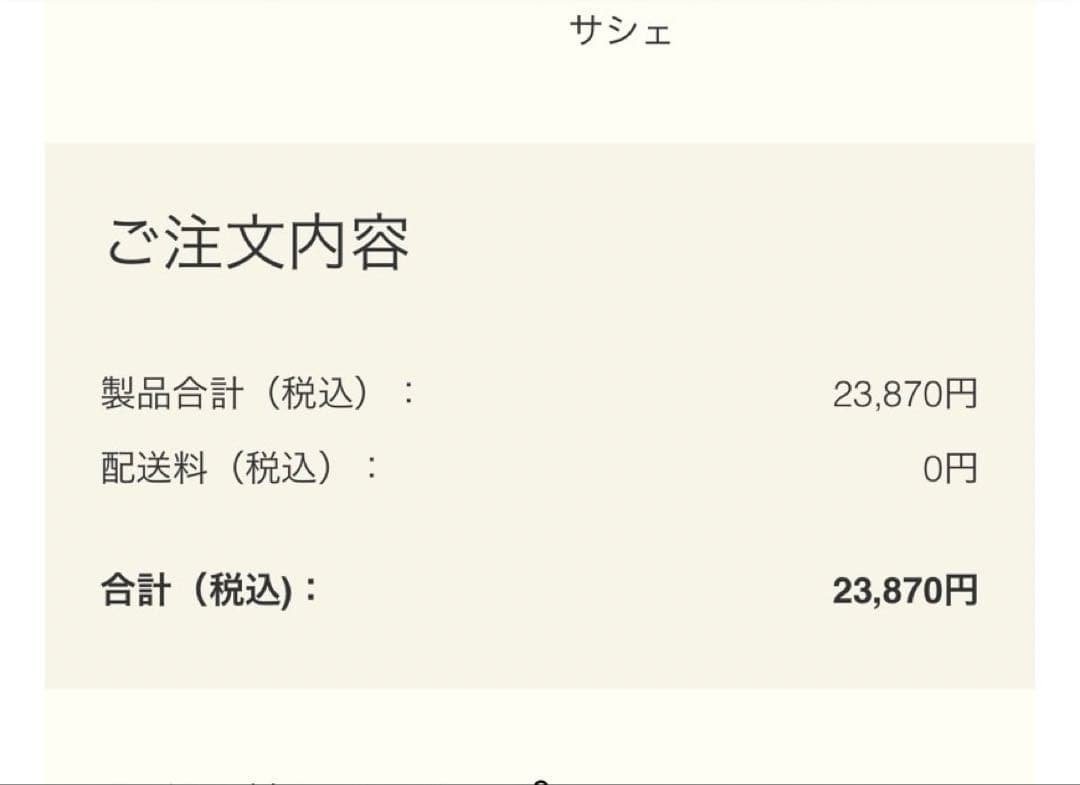The image size is (1080, 785).
Task: Tap the partially visible icon at bottom center
Action: 541,780
